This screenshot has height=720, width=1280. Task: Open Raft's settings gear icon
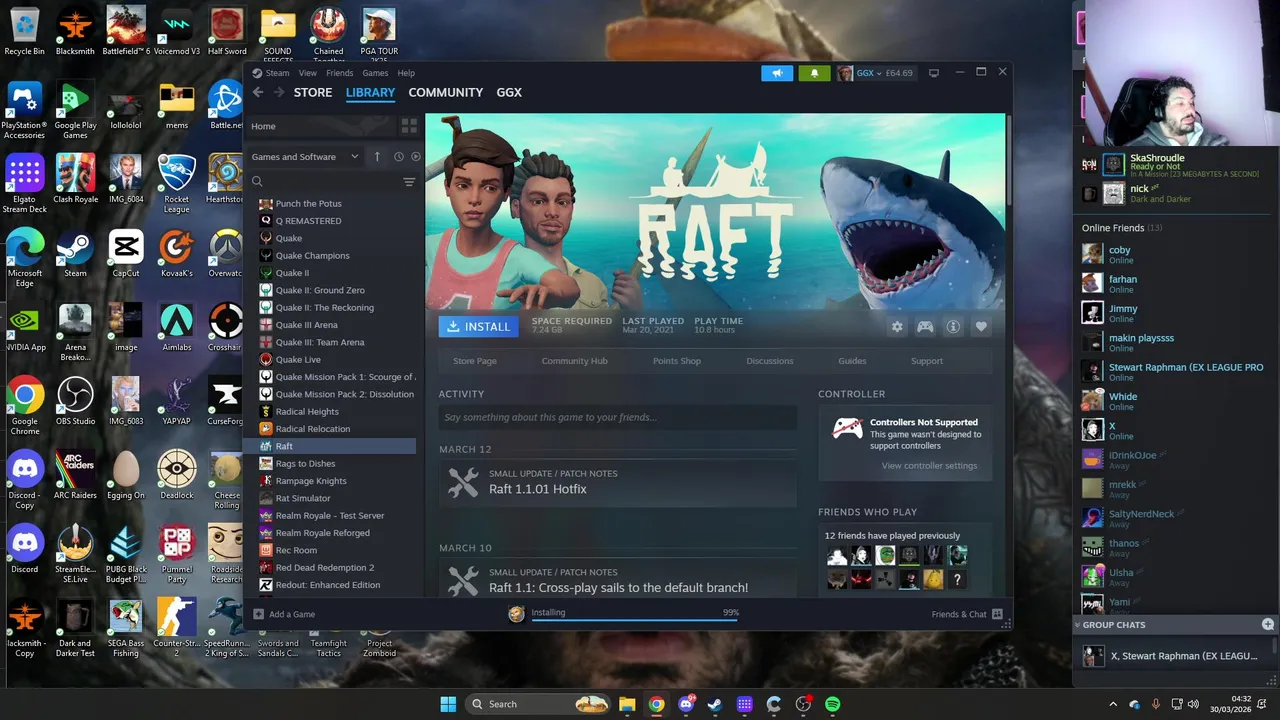[897, 327]
